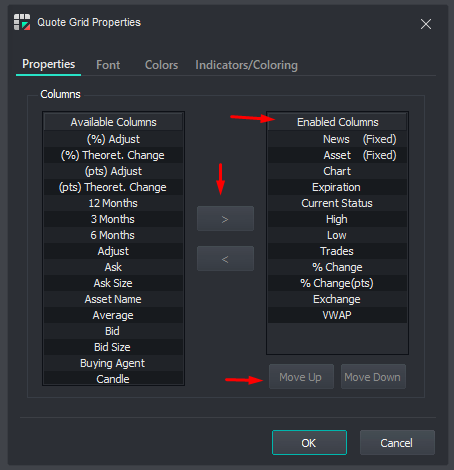Click the Move Down button
Screen dimensions: 454x470
(373, 377)
